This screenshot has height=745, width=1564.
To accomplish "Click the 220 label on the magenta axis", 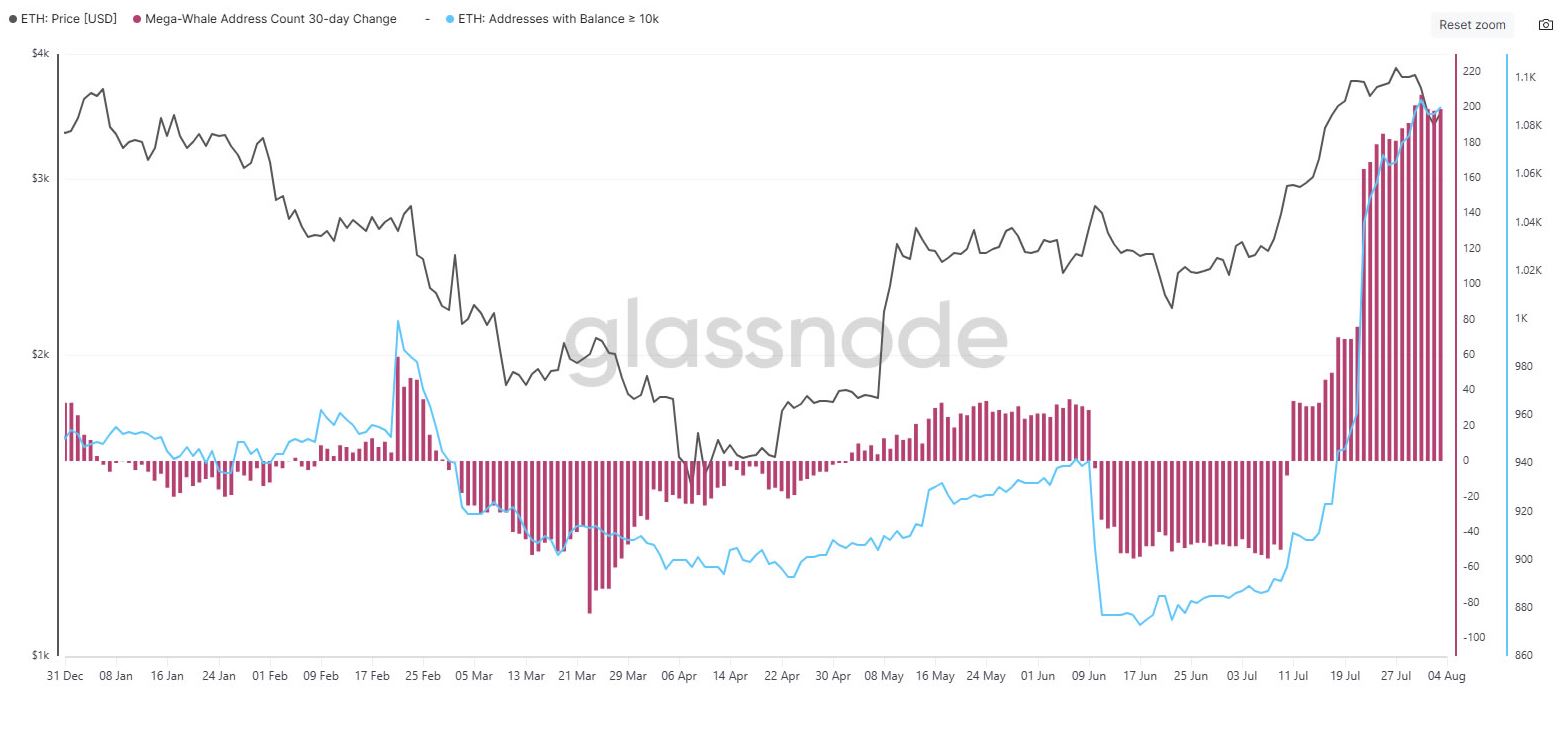I will click(1472, 71).
